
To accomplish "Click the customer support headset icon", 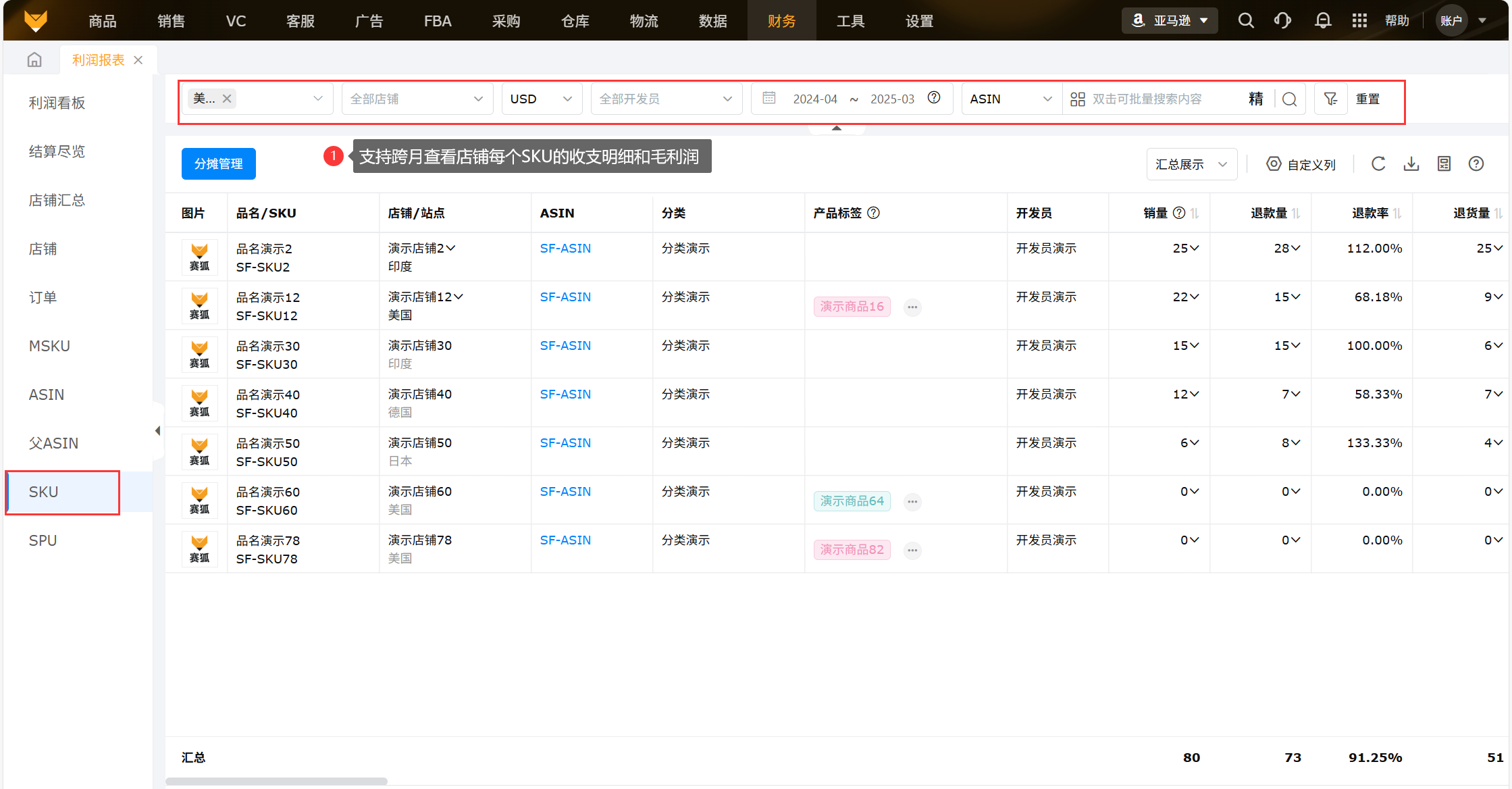I will tap(1282, 21).
